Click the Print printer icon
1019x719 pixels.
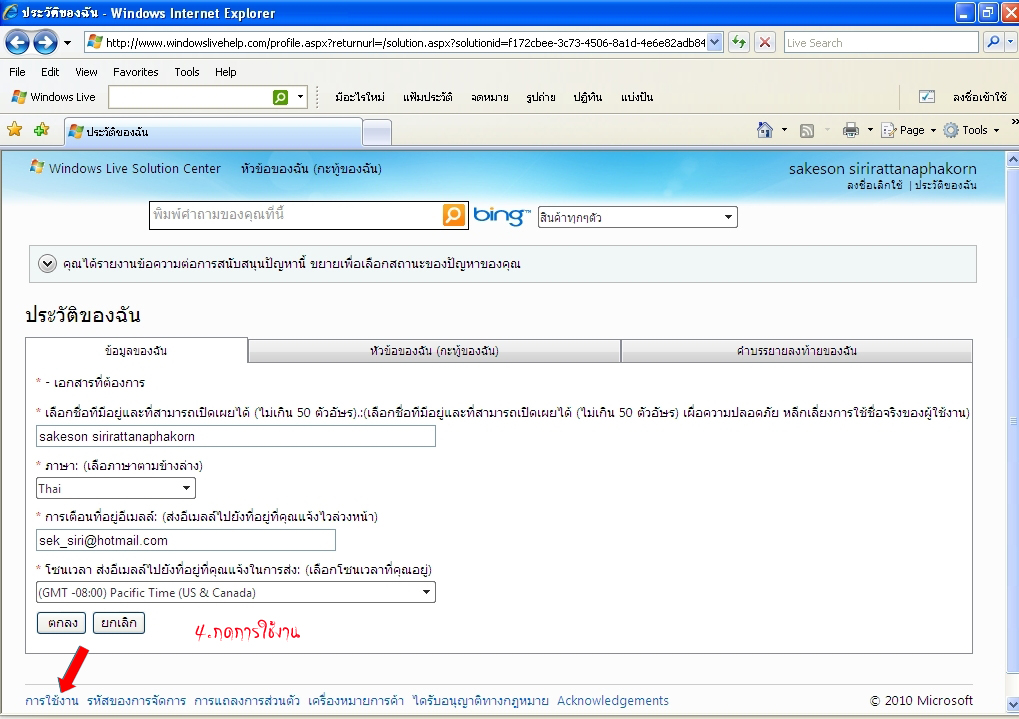click(x=851, y=130)
